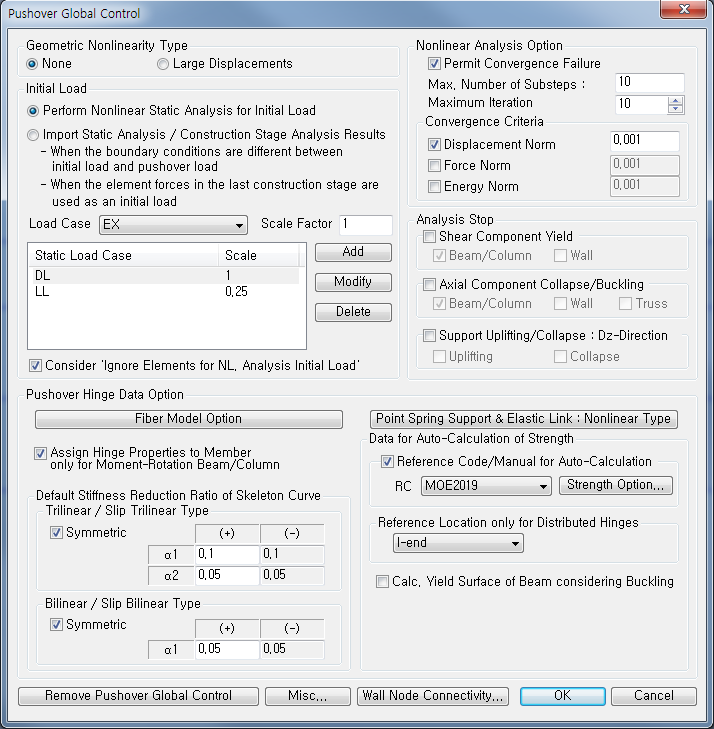Enable Force Norm convergence criterion

click(x=435, y=166)
